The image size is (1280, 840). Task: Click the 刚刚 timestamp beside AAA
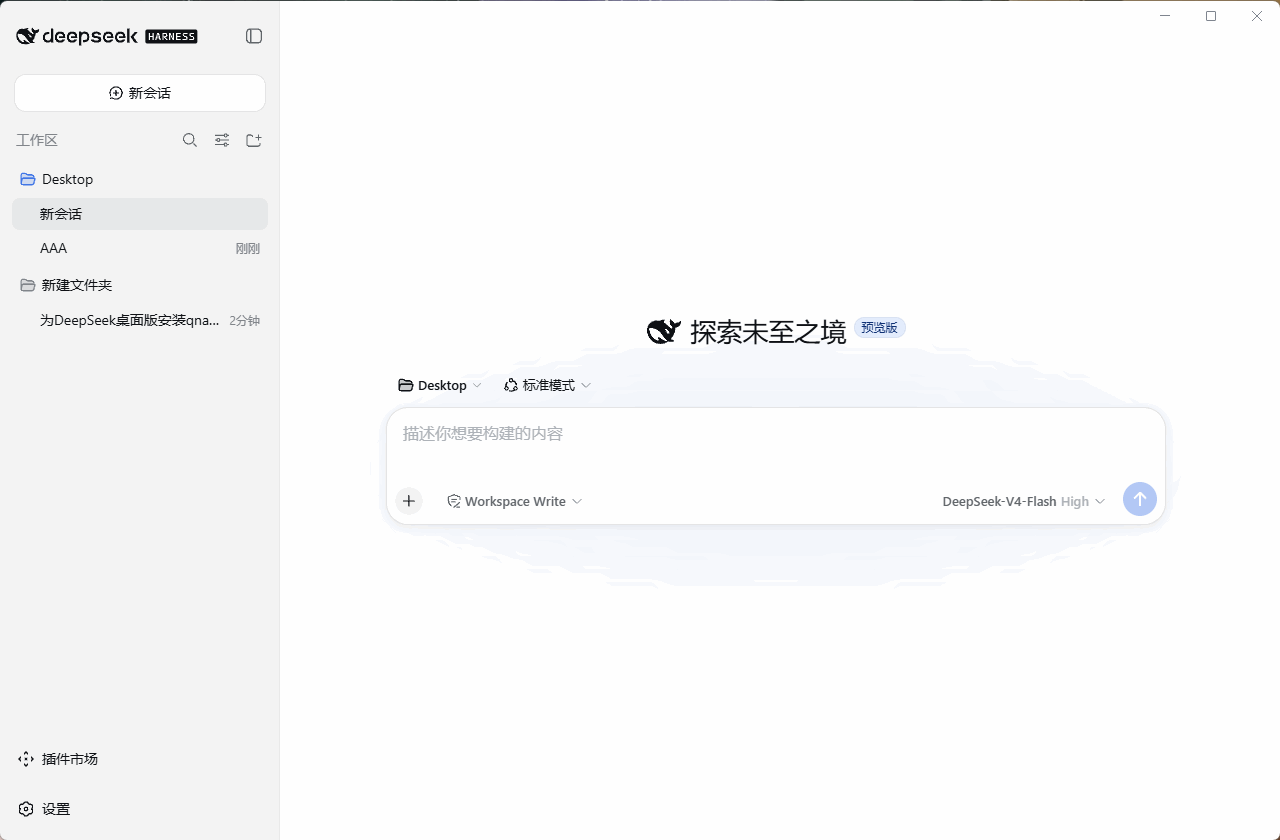tap(248, 249)
